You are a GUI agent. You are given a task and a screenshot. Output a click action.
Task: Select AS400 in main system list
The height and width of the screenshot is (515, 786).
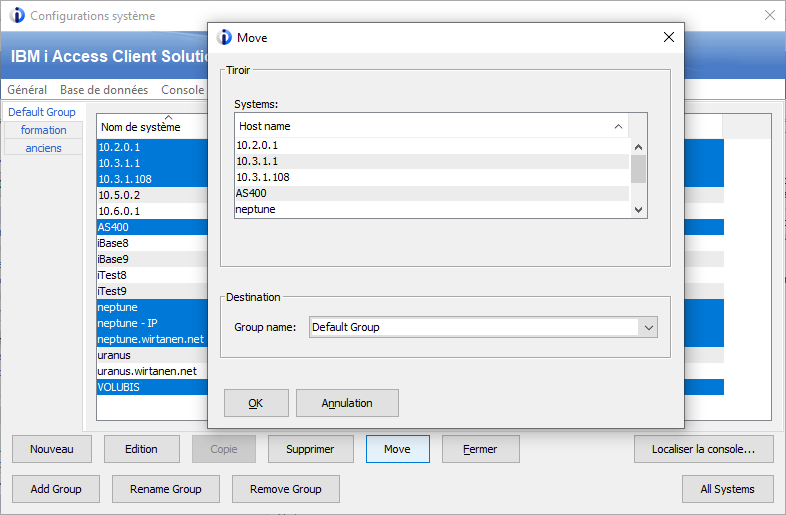tap(152, 227)
